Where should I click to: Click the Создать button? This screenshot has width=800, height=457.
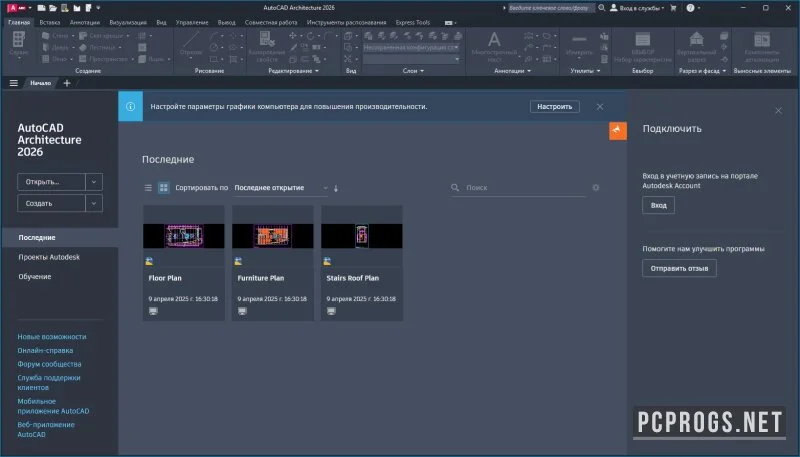(x=51, y=203)
